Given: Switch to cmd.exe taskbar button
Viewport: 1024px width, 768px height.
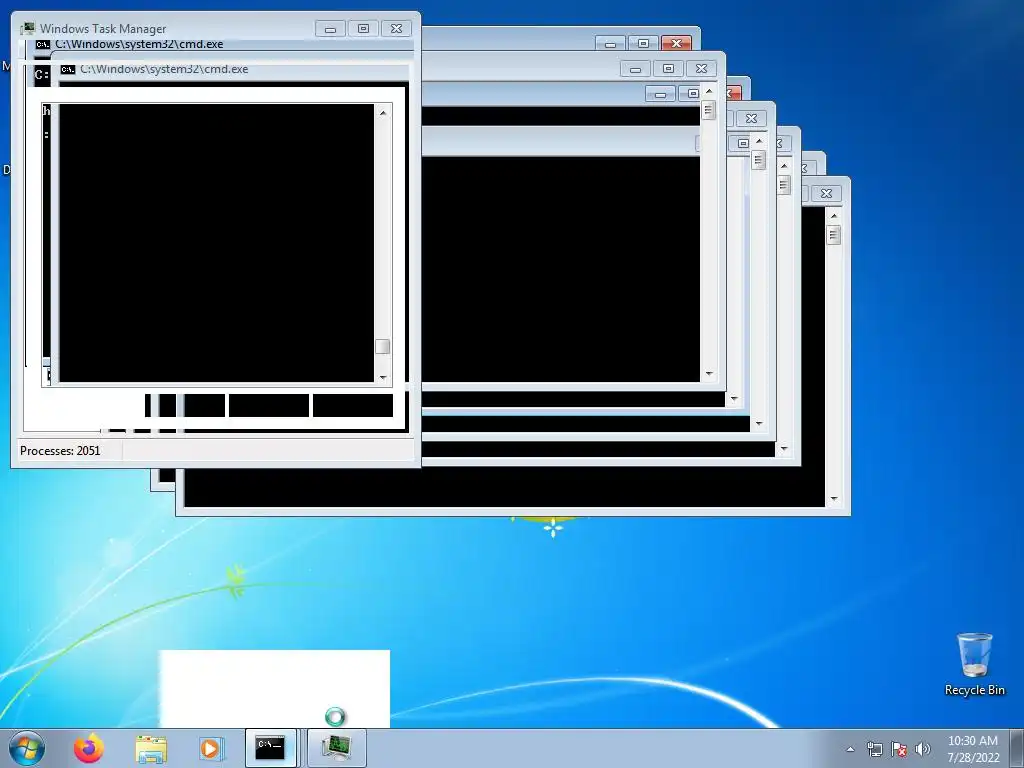Looking at the screenshot, I should [270, 748].
